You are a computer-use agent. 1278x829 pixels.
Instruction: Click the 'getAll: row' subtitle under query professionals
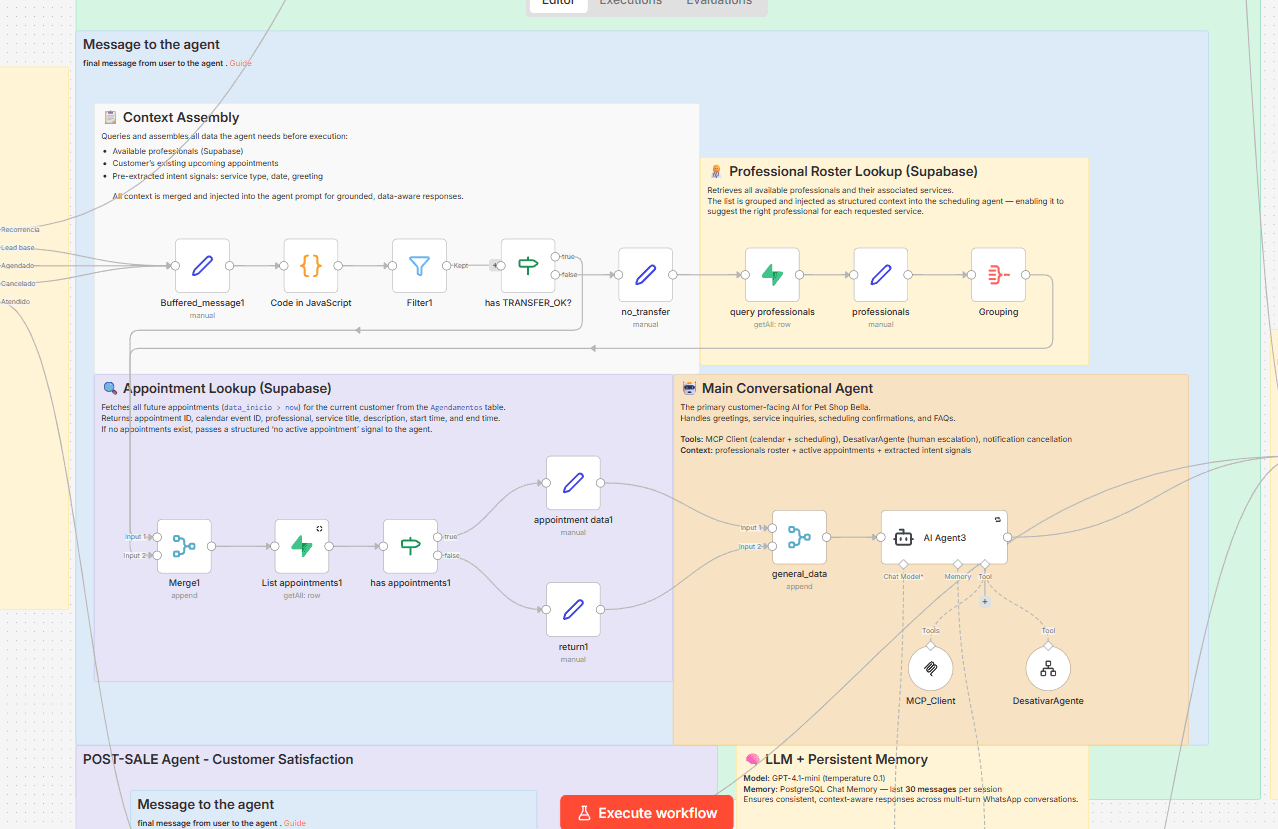point(772,324)
